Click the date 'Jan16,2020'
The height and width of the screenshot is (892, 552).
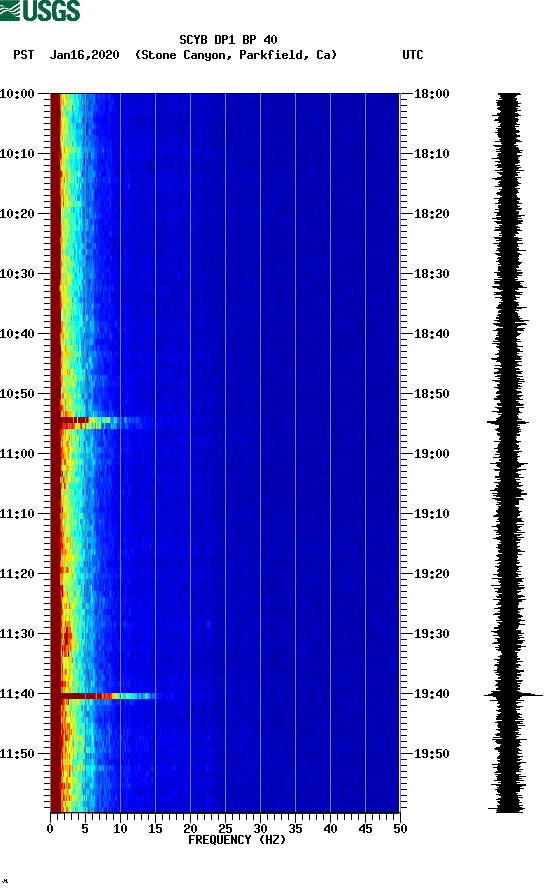tap(84, 55)
